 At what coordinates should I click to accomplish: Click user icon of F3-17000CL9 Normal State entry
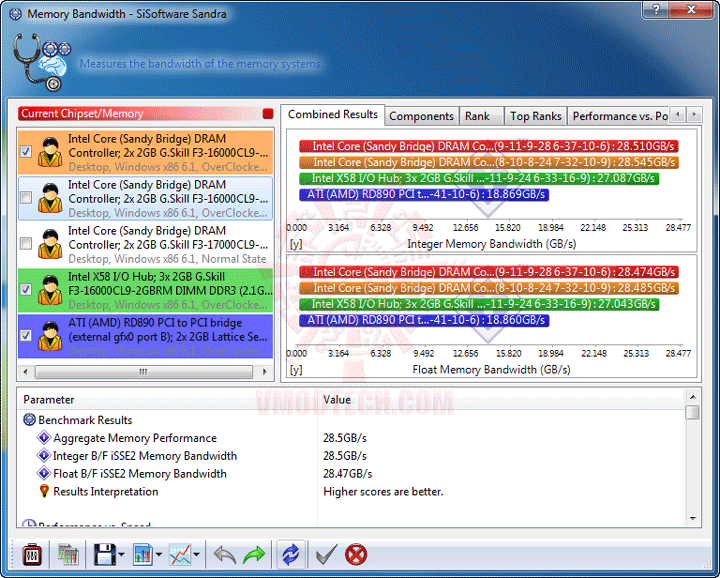(50, 244)
